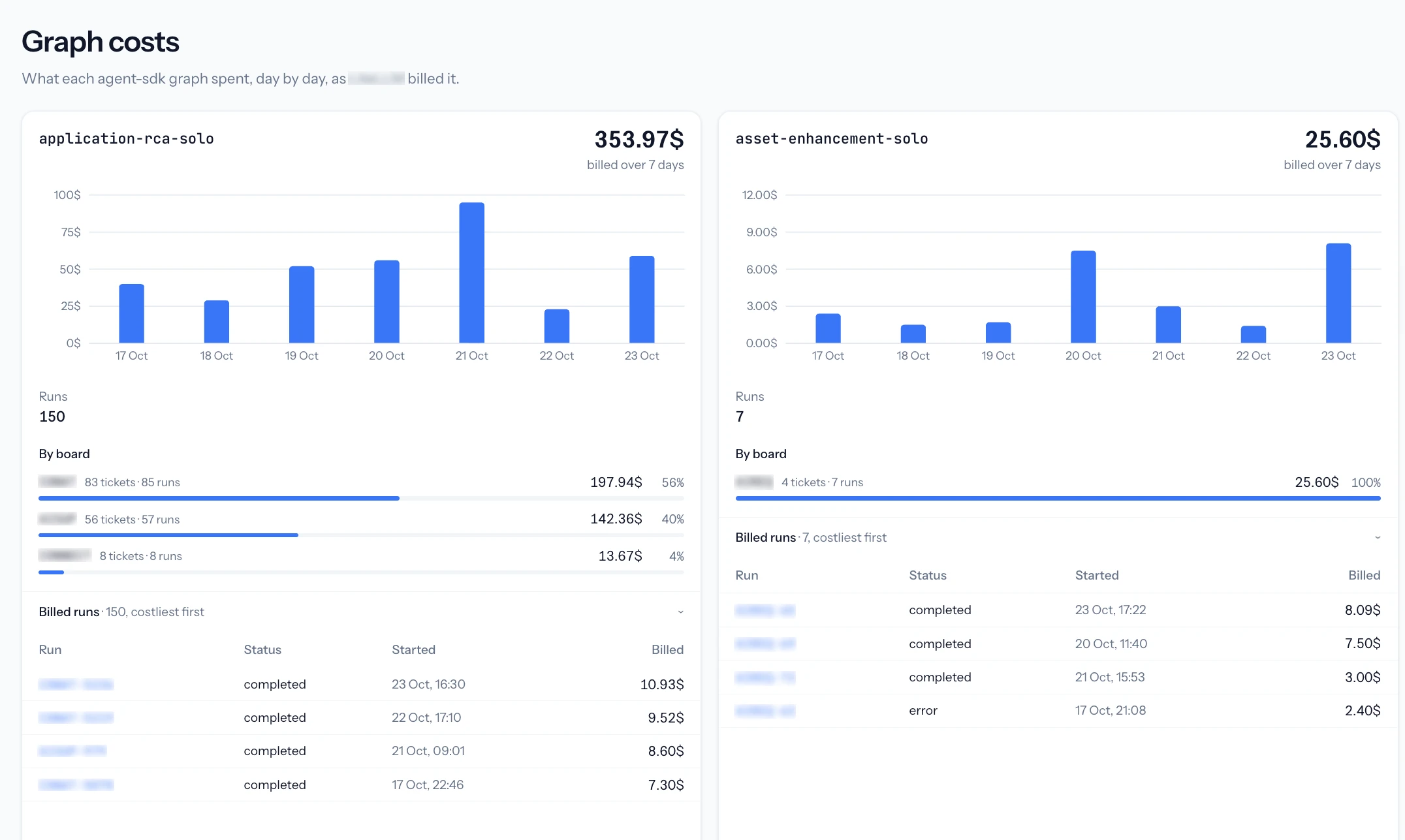
Task: Click the 20 Oct bar in application-rca-solo chart
Action: coord(387,302)
